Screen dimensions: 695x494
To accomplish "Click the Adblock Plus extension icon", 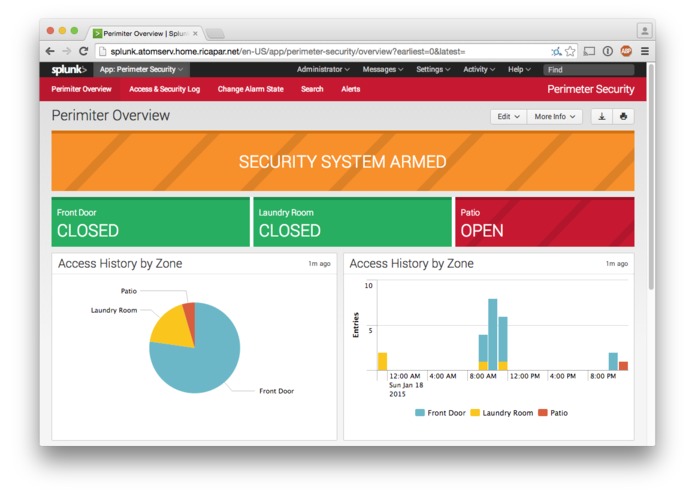I will pos(626,51).
